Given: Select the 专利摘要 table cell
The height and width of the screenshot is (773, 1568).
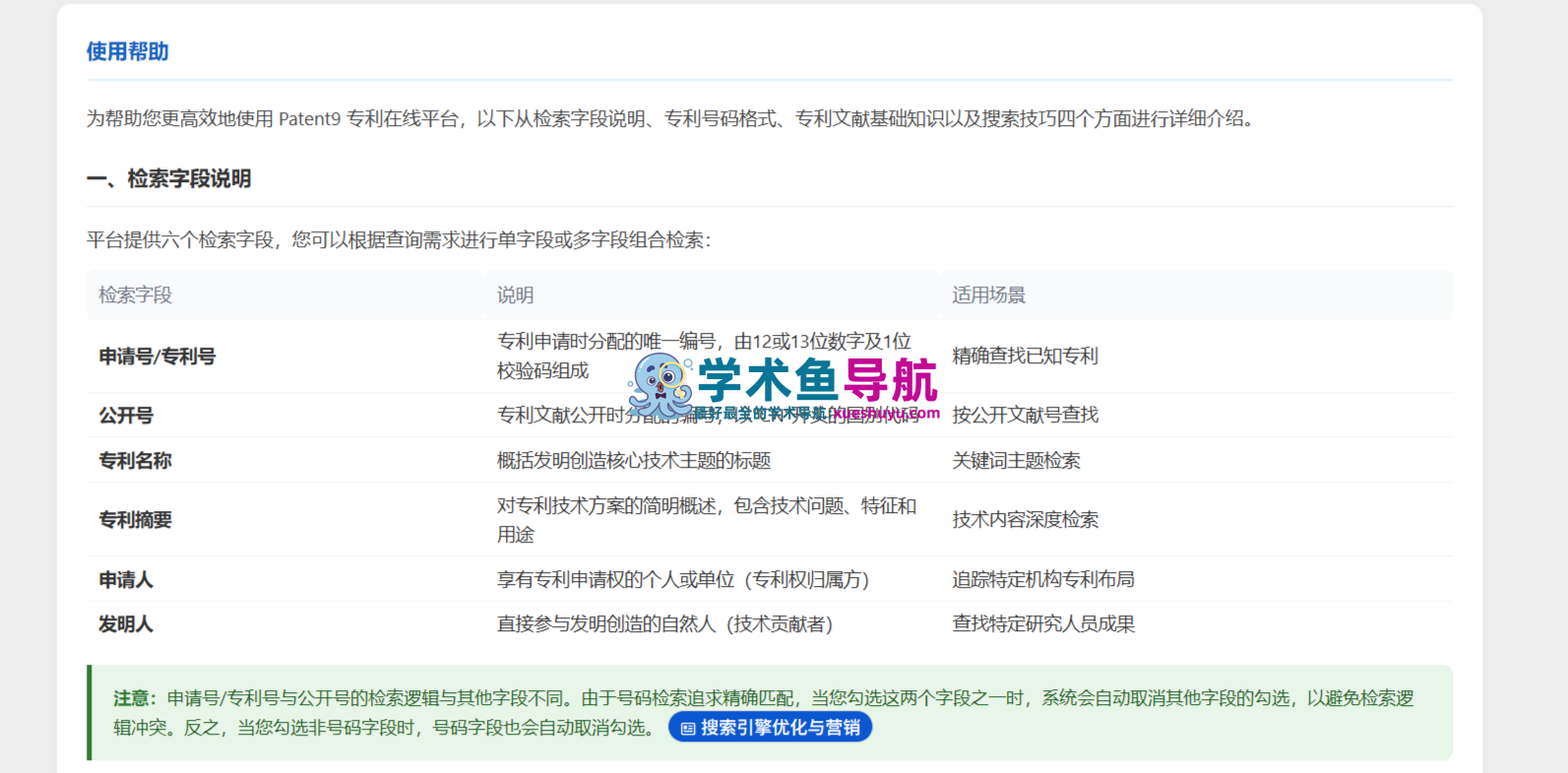Looking at the screenshot, I should click(x=286, y=520).
